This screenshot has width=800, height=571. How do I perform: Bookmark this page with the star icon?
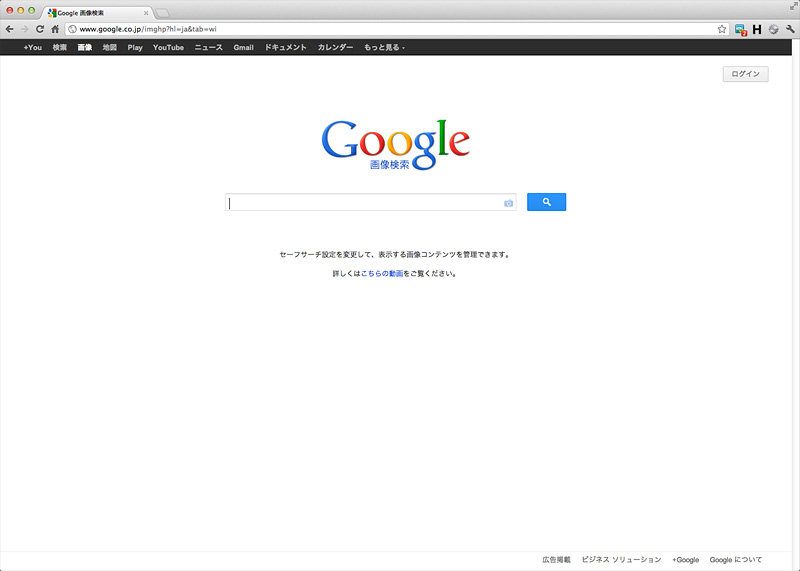[x=721, y=29]
